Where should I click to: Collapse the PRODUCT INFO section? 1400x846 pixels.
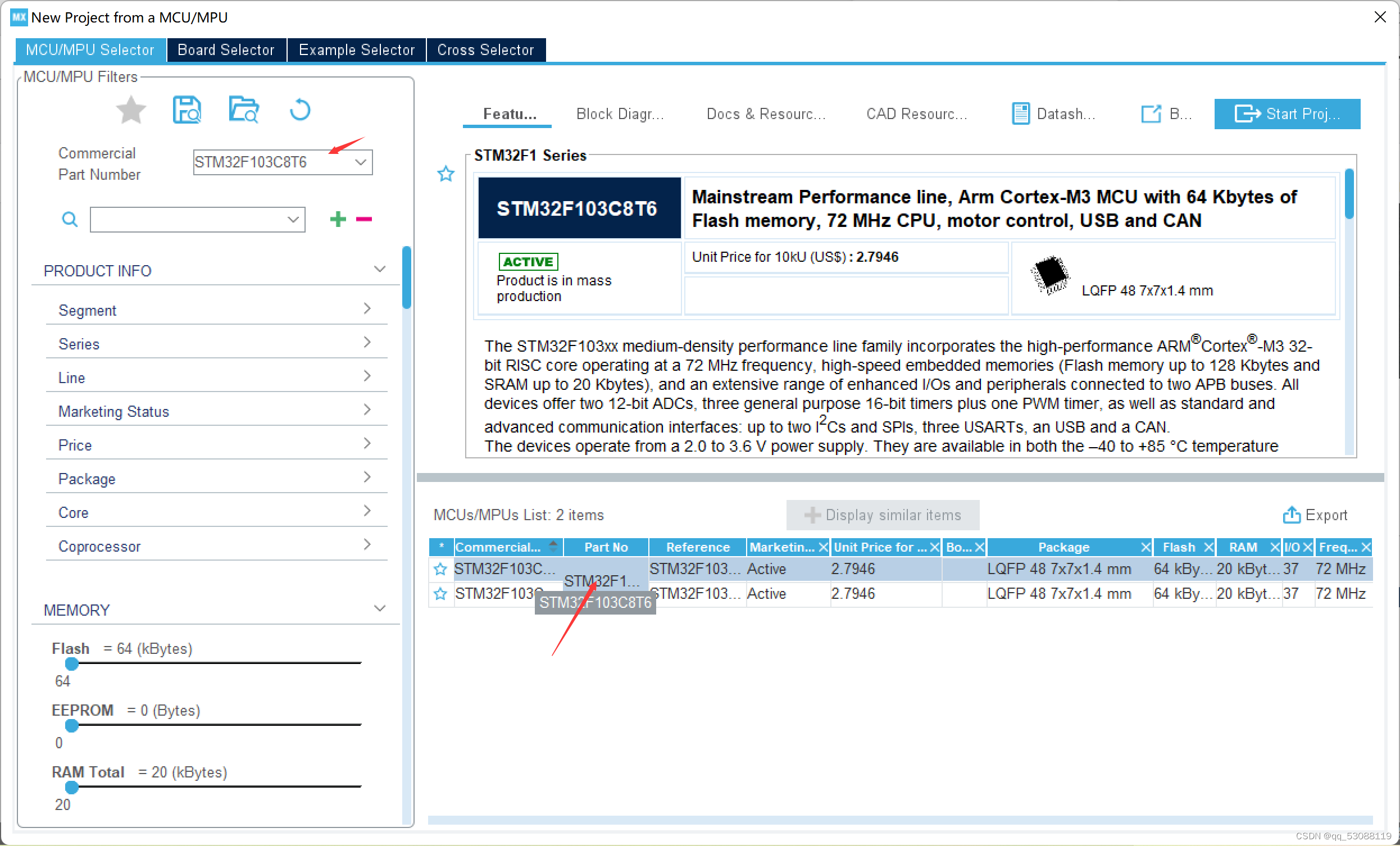[380, 269]
